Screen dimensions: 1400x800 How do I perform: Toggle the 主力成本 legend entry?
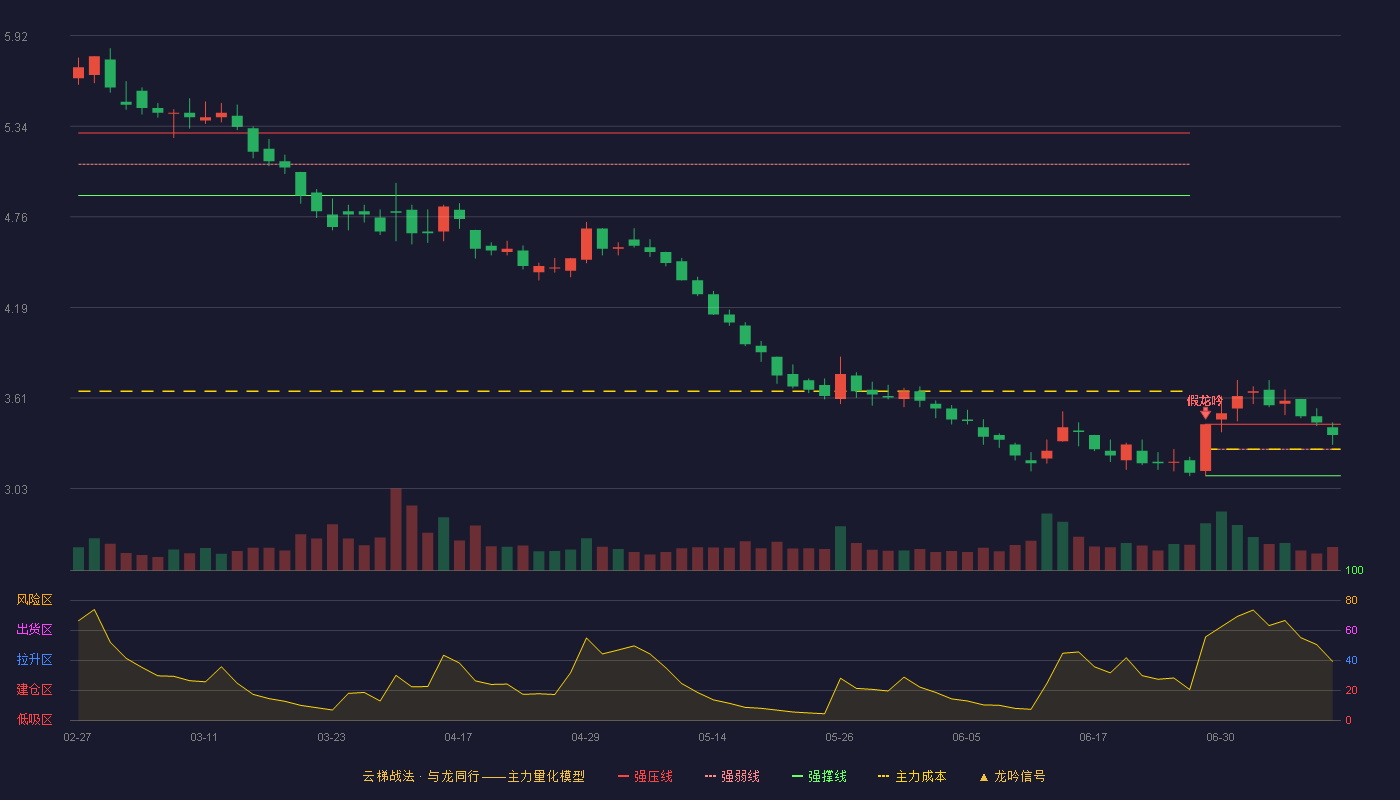click(x=912, y=776)
